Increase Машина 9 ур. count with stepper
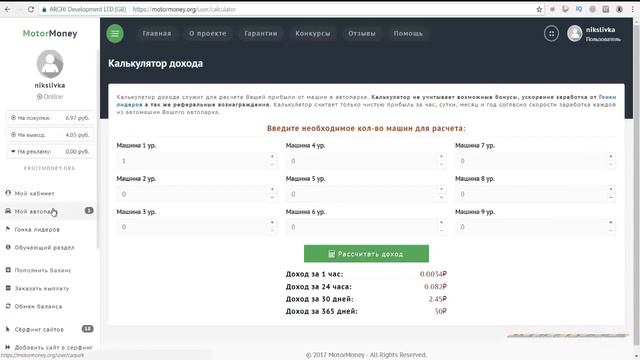The image size is (640, 360). [611, 223]
